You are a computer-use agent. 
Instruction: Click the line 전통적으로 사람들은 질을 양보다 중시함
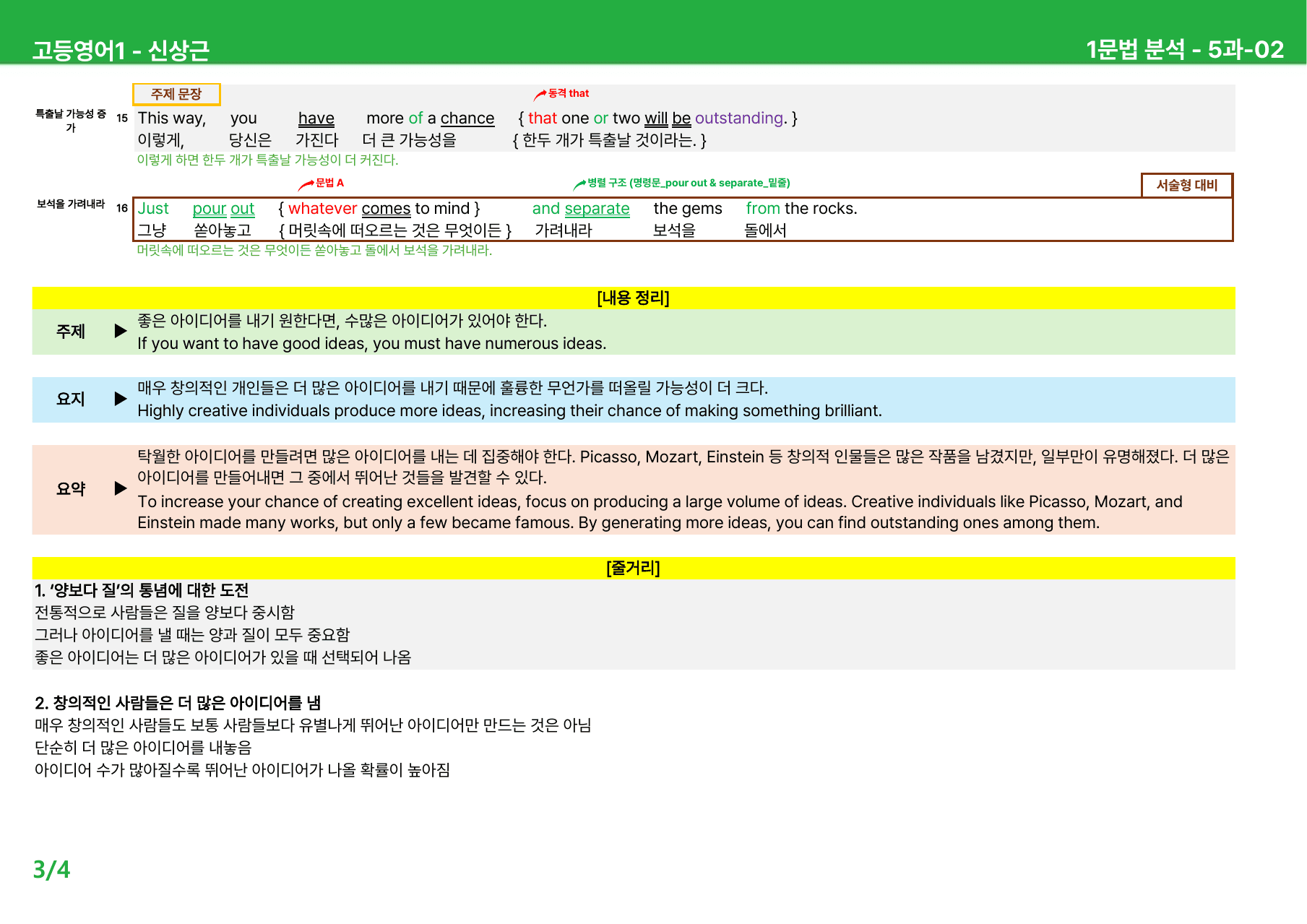pos(165,613)
